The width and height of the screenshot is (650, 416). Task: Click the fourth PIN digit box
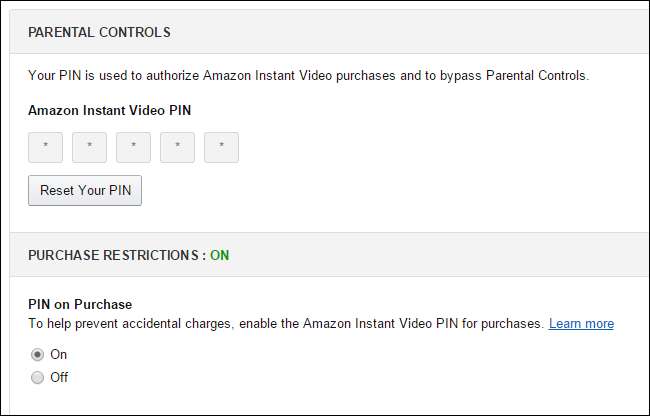pyautogui.click(x=177, y=146)
